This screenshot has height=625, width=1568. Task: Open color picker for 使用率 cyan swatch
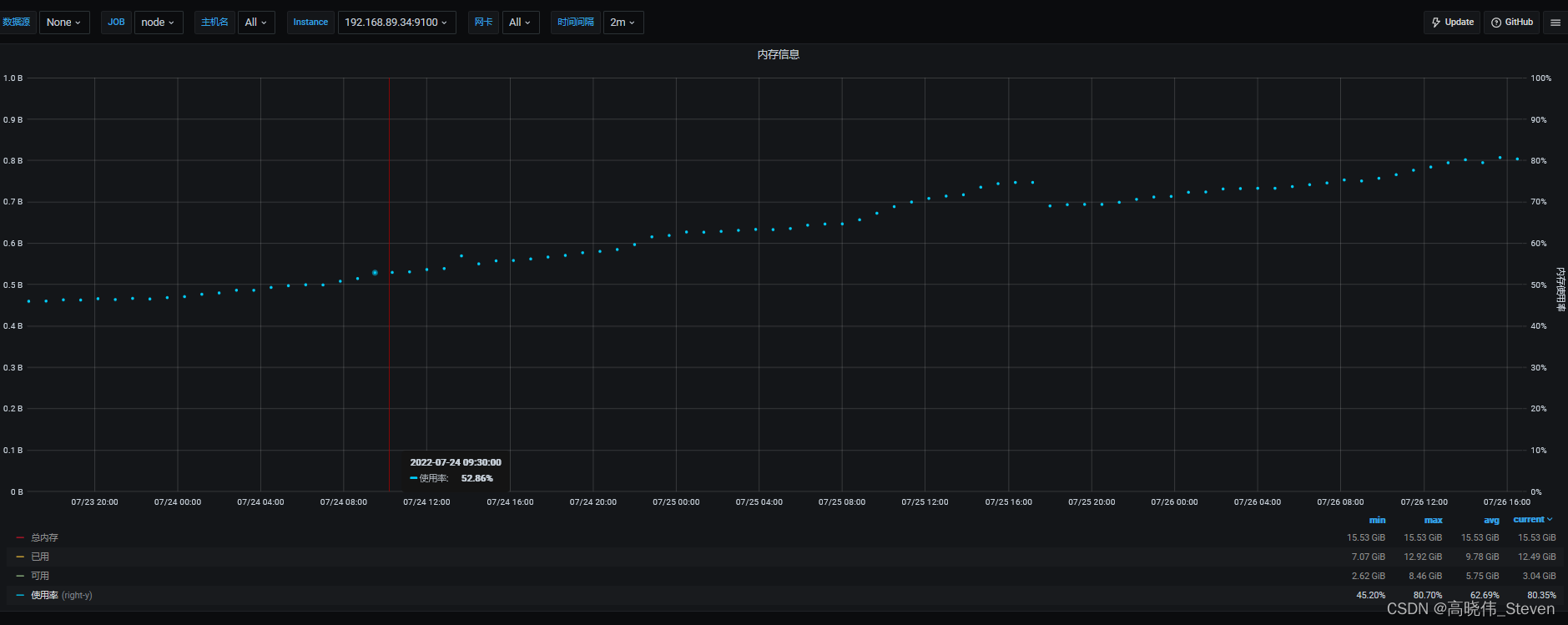click(x=20, y=595)
